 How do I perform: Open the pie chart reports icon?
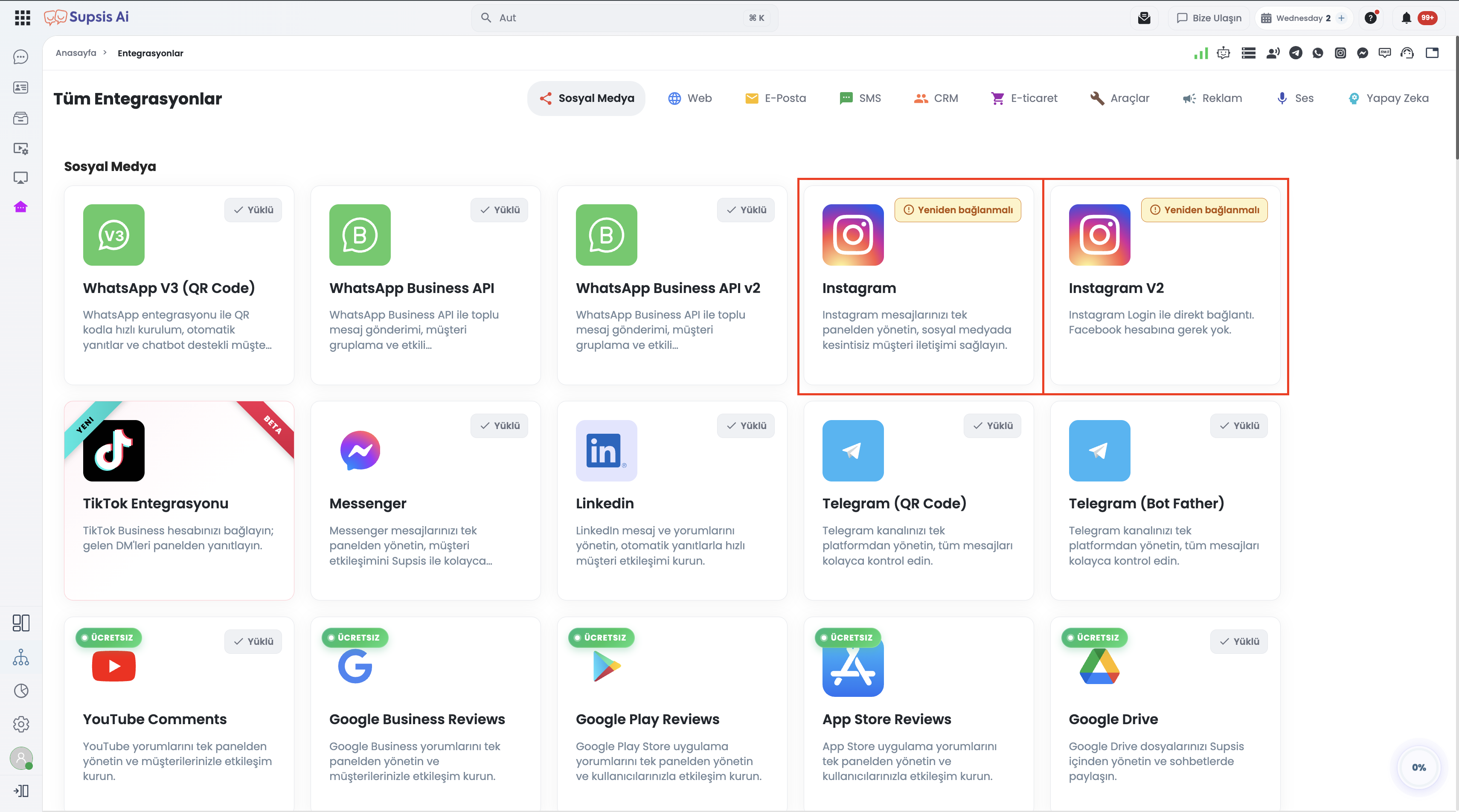pyautogui.click(x=21, y=690)
